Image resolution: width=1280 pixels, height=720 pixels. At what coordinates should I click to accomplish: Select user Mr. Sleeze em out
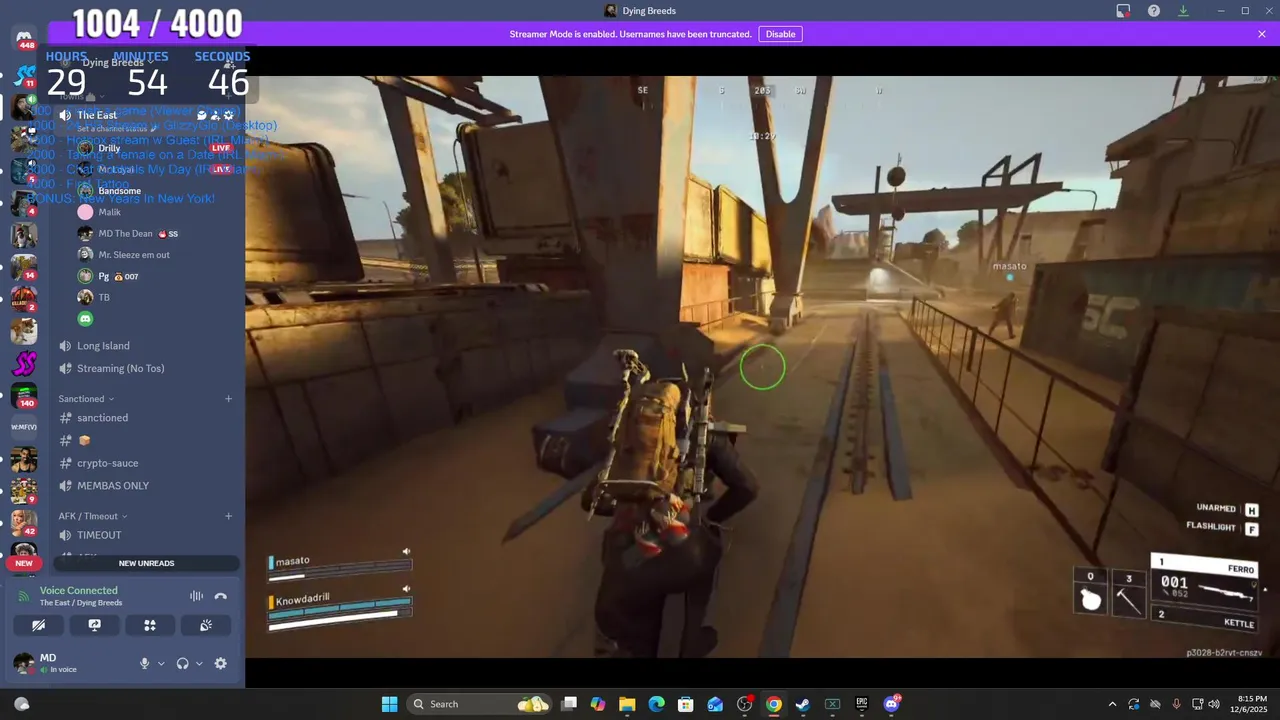[134, 255]
